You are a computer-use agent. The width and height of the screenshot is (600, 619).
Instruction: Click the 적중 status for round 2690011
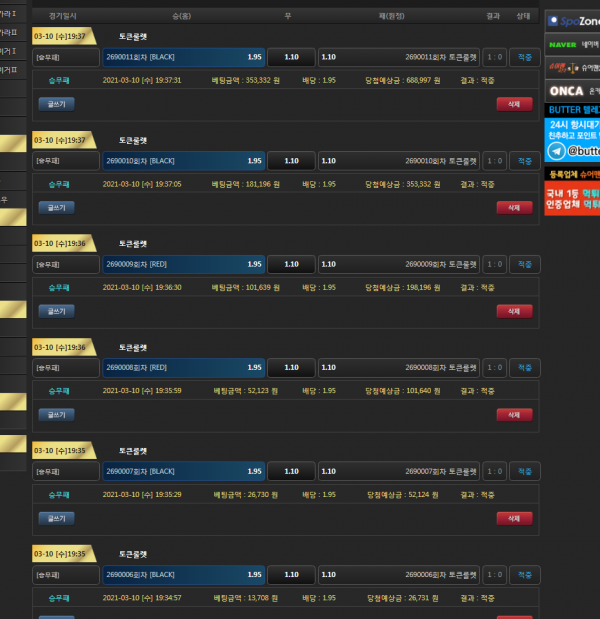524,57
